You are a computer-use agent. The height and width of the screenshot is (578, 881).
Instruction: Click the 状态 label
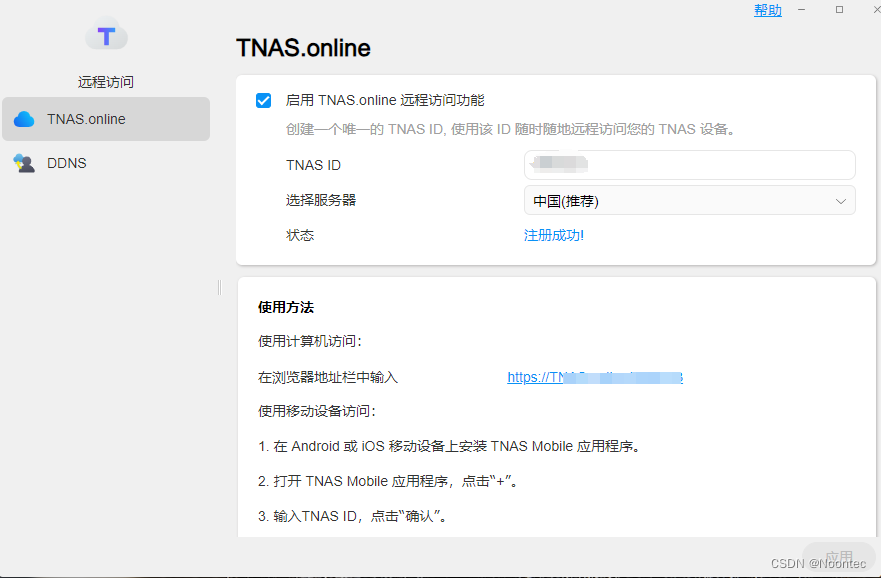(x=300, y=235)
